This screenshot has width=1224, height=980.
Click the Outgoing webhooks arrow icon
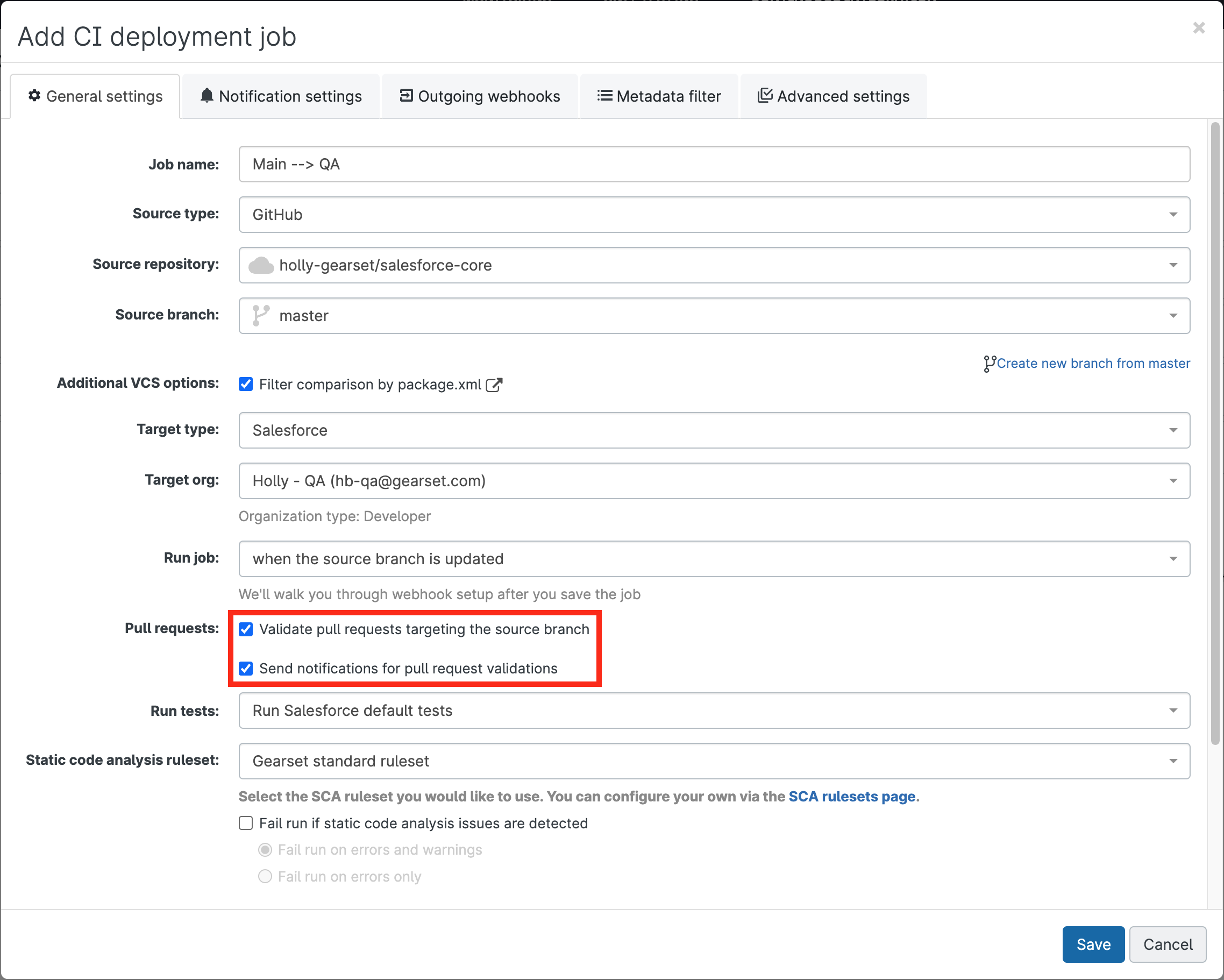(x=406, y=95)
